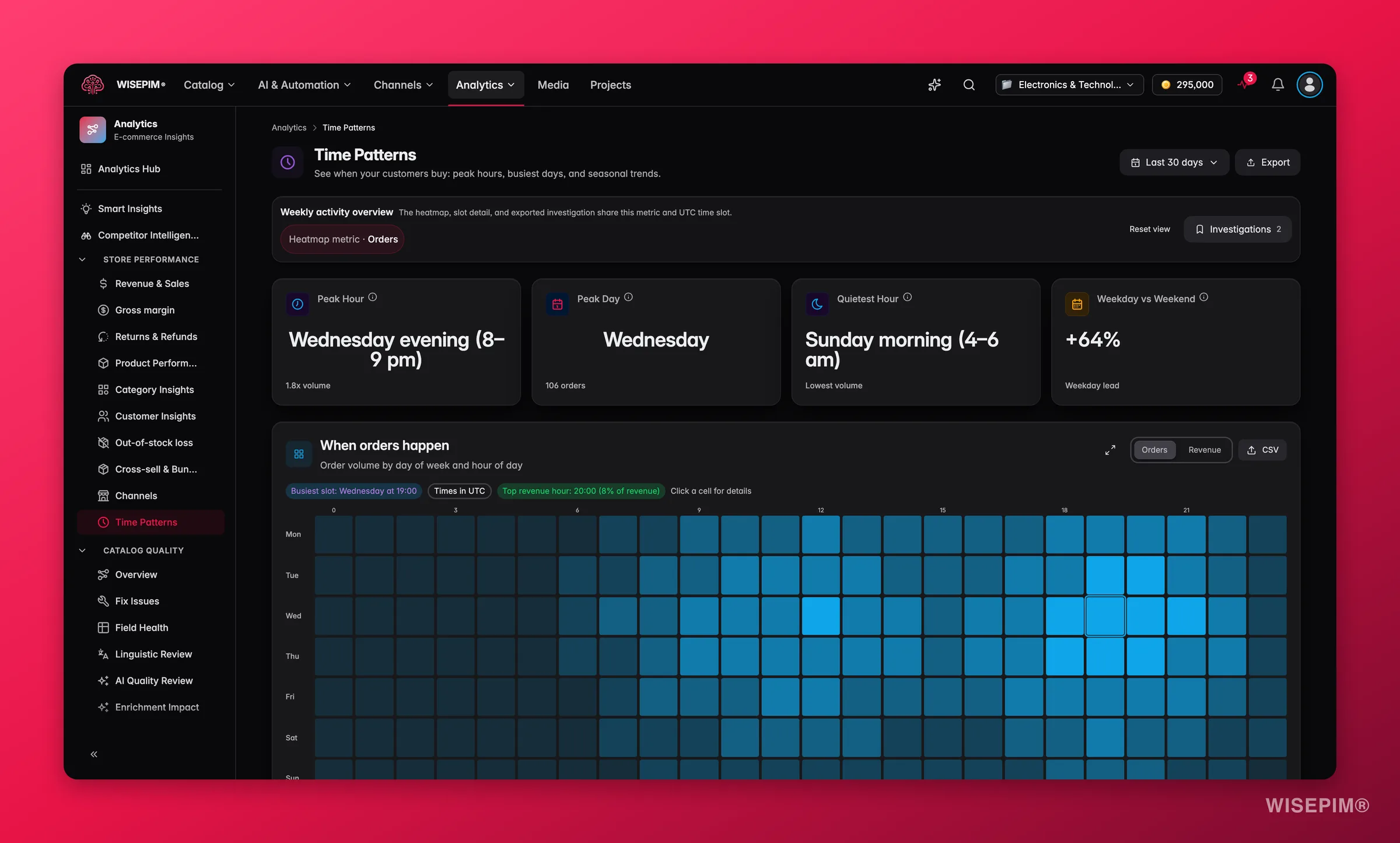This screenshot has width=1400, height=843.
Task: Click the credits coin balance 295,000
Action: (1187, 85)
